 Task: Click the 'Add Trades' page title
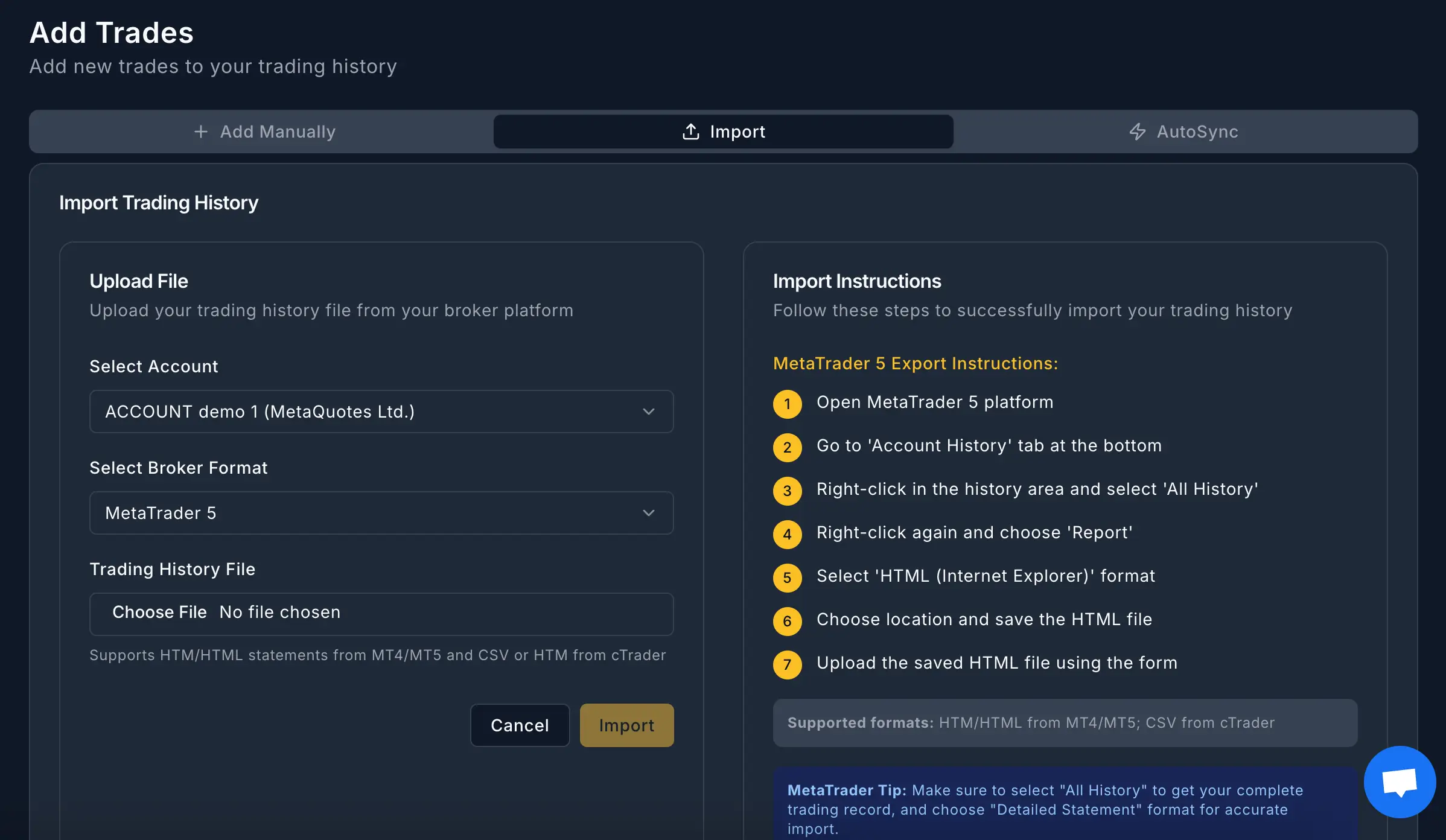tap(112, 33)
